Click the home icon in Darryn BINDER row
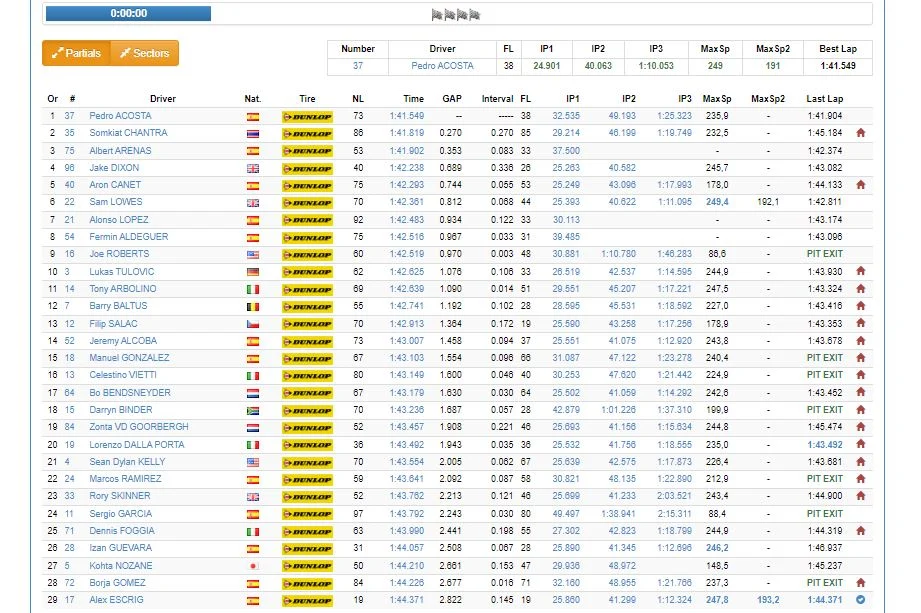Screen dimensions: 921x613 tap(861, 409)
